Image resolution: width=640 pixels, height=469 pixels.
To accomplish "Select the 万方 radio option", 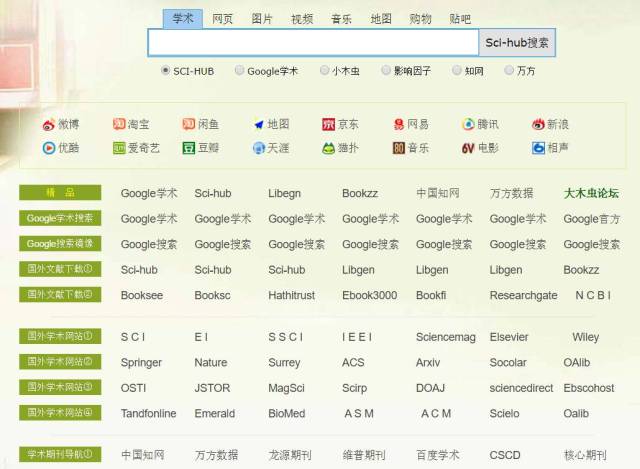I will click(509, 70).
